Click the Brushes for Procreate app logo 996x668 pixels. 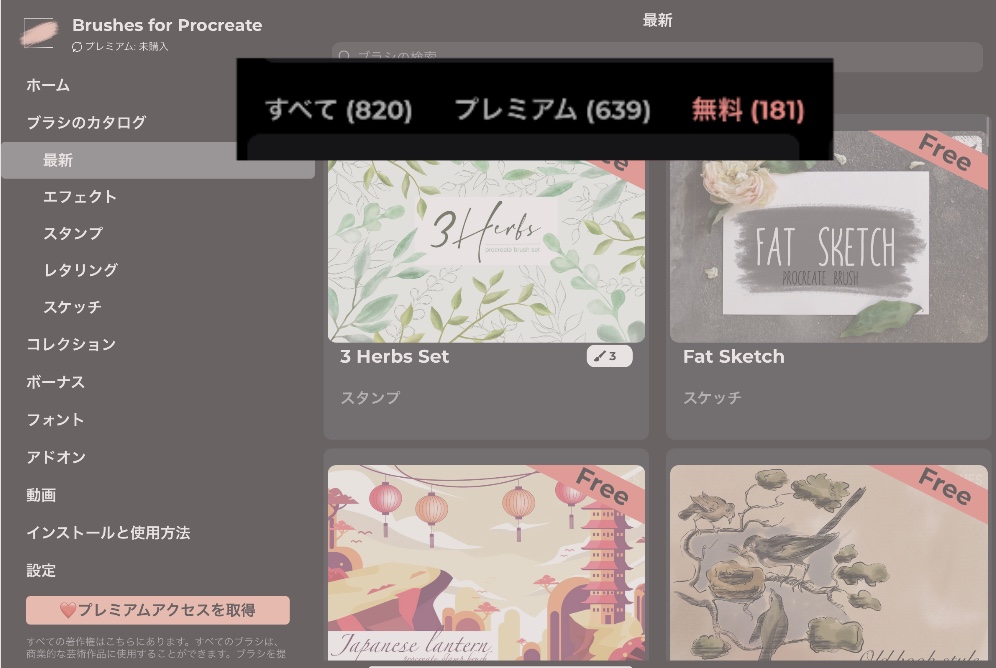[40, 32]
